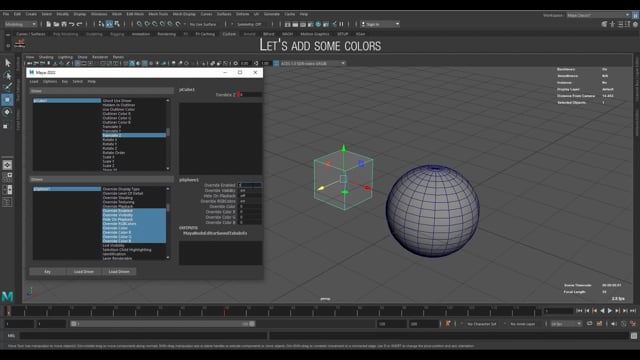
Task: Open the Workspace dropdown
Action: [x=598, y=15]
